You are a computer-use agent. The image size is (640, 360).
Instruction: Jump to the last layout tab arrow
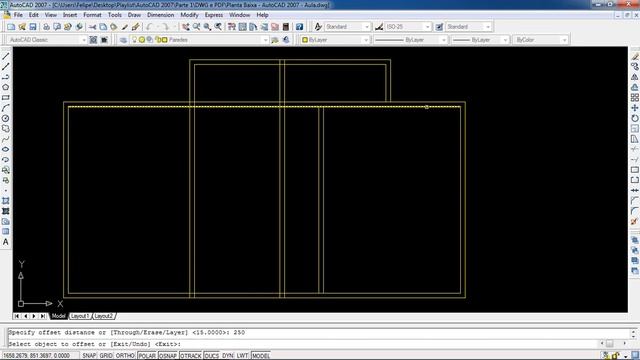(x=42, y=316)
